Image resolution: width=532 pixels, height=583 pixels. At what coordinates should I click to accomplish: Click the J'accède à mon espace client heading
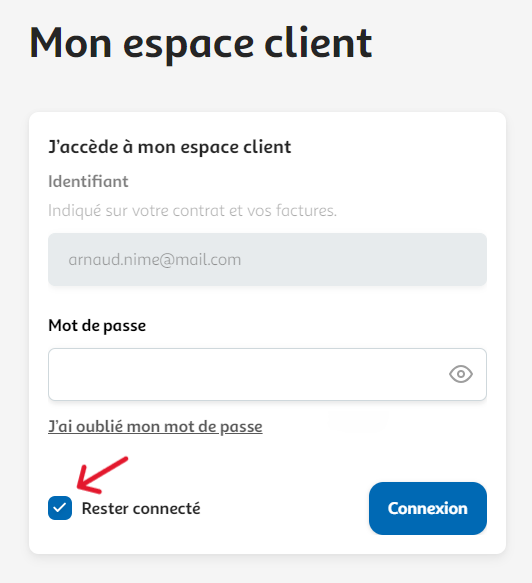pyautogui.click(x=170, y=147)
